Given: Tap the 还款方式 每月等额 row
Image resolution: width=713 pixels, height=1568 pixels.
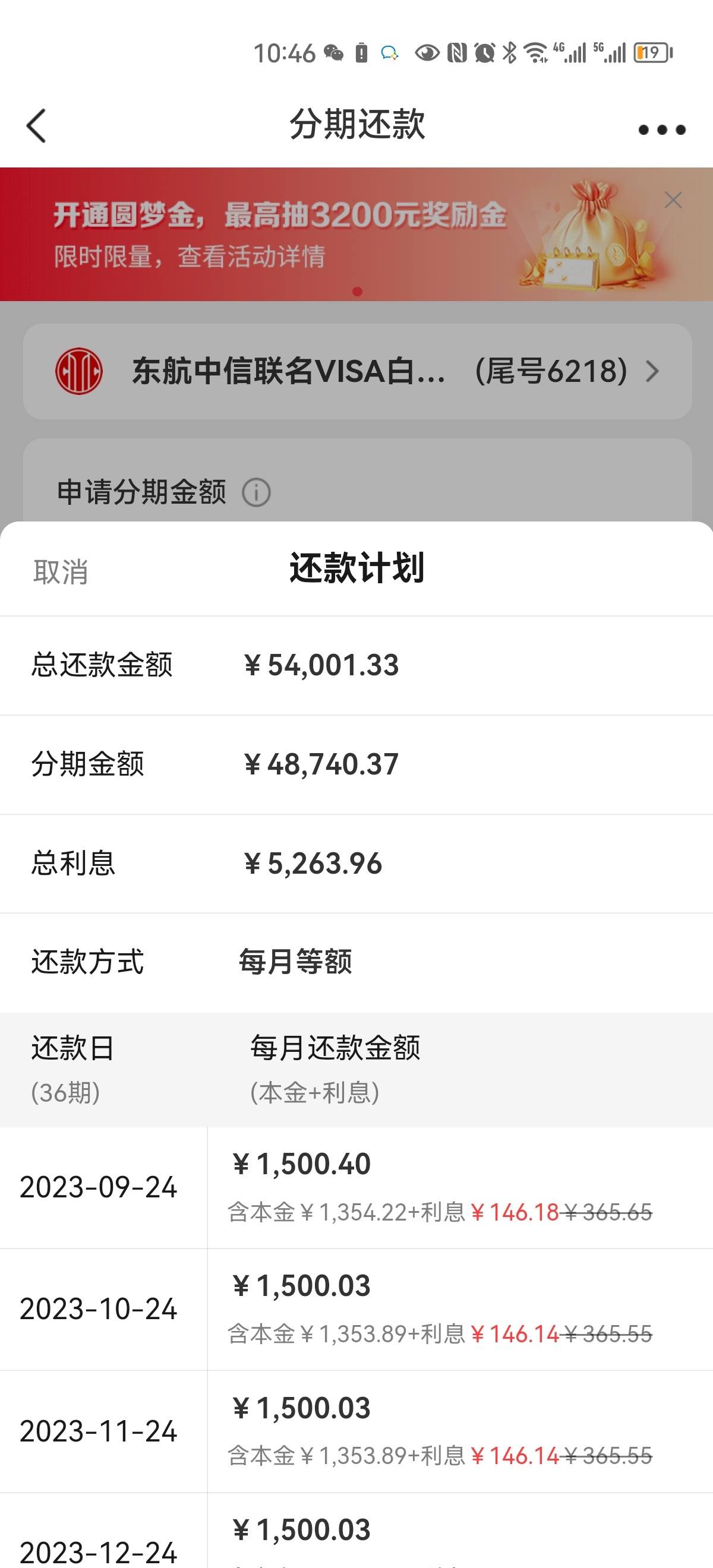Looking at the screenshot, I should tap(356, 962).
